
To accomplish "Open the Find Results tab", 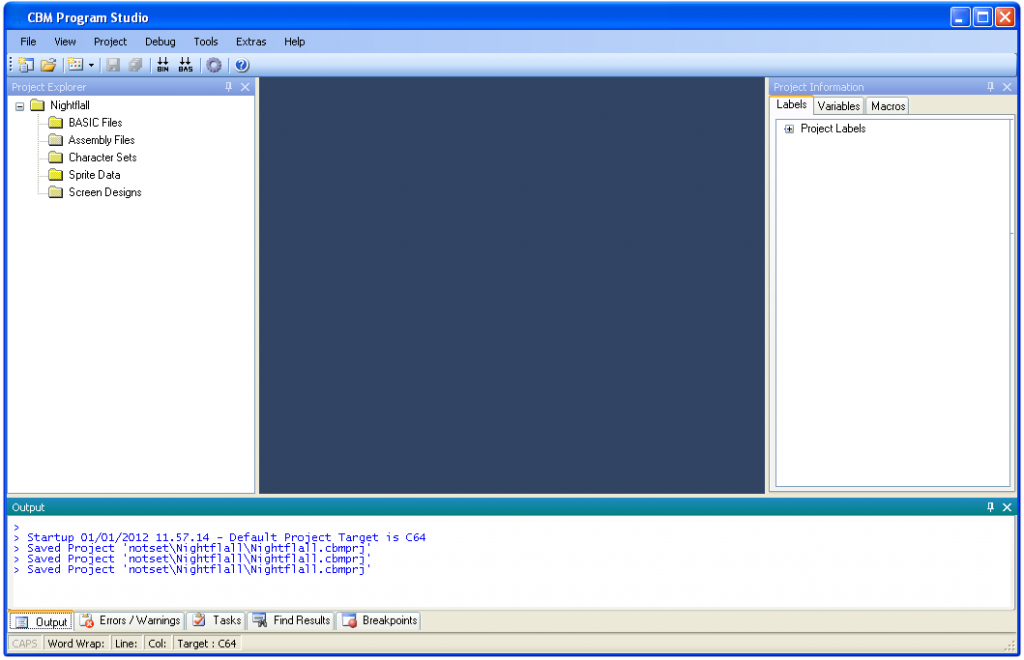I will pyautogui.click(x=291, y=621).
